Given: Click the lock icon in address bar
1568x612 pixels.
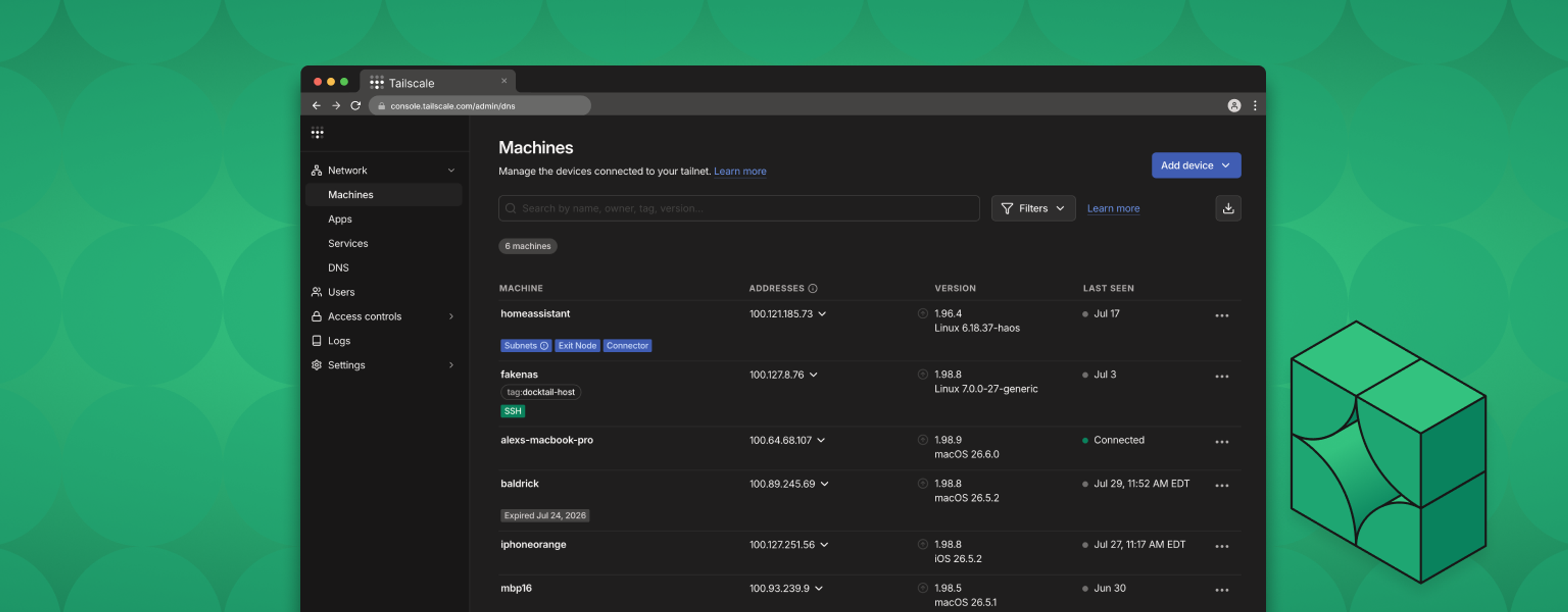Looking at the screenshot, I should point(382,106).
